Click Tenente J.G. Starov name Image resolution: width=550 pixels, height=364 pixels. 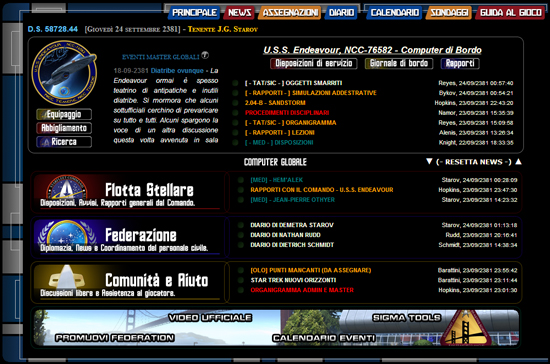223,29
